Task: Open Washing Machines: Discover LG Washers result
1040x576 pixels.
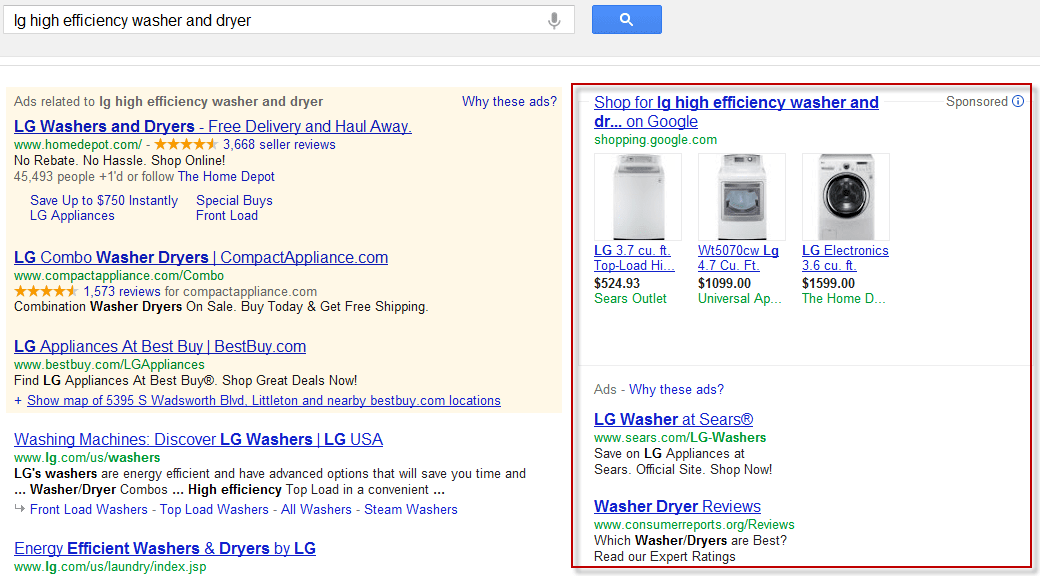Action: [x=198, y=439]
